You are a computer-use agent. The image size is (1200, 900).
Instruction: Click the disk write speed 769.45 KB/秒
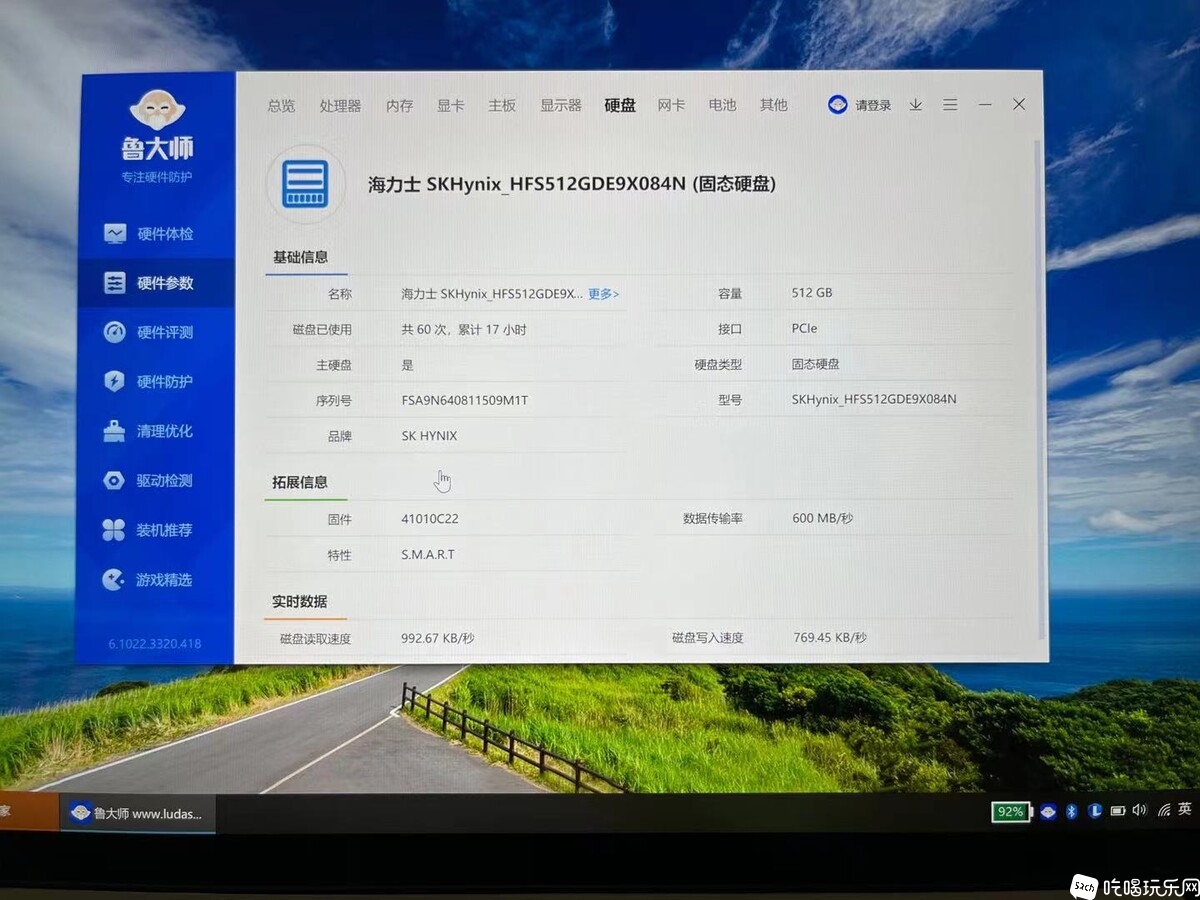click(x=830, y=637)
